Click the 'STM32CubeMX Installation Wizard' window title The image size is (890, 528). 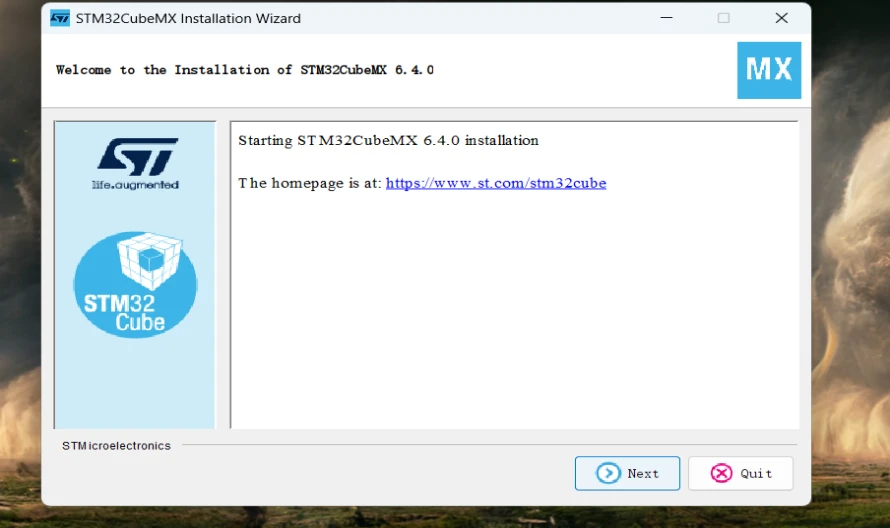coord(188,18)
